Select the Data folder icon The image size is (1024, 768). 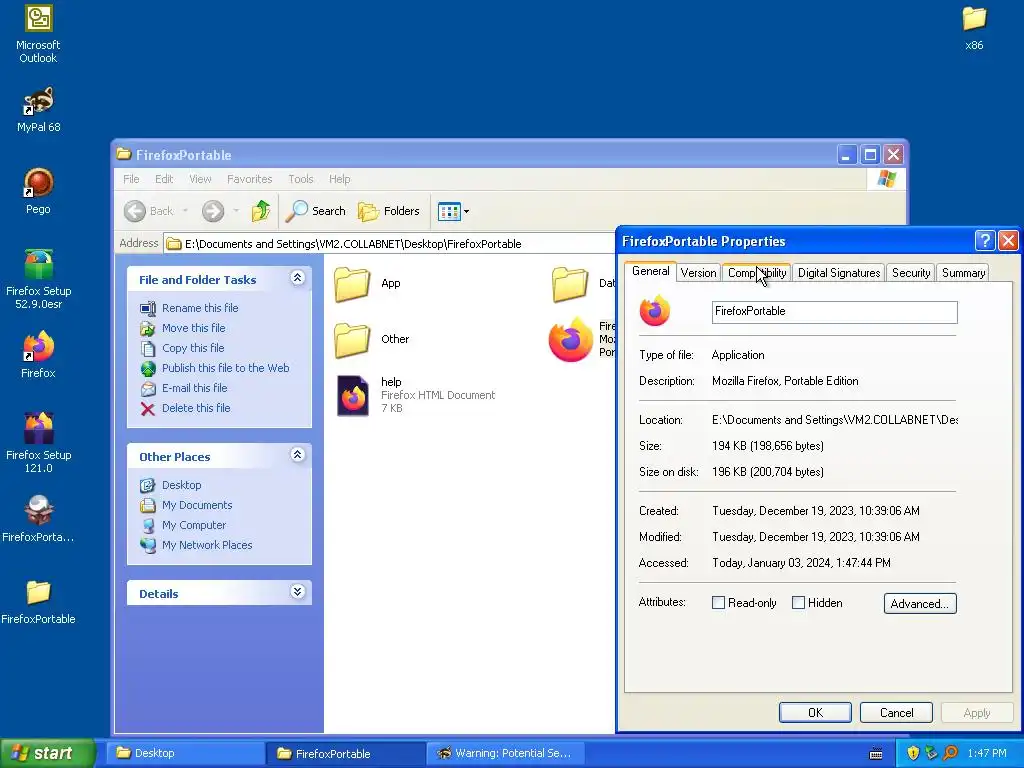coord(570,284)
